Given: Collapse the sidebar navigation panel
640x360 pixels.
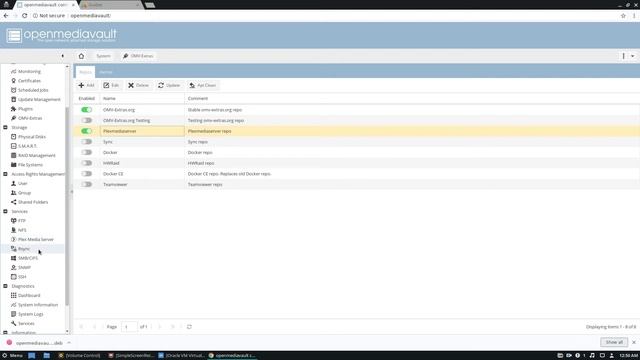Looking at the screenshot, I should (x=62, y=56).
